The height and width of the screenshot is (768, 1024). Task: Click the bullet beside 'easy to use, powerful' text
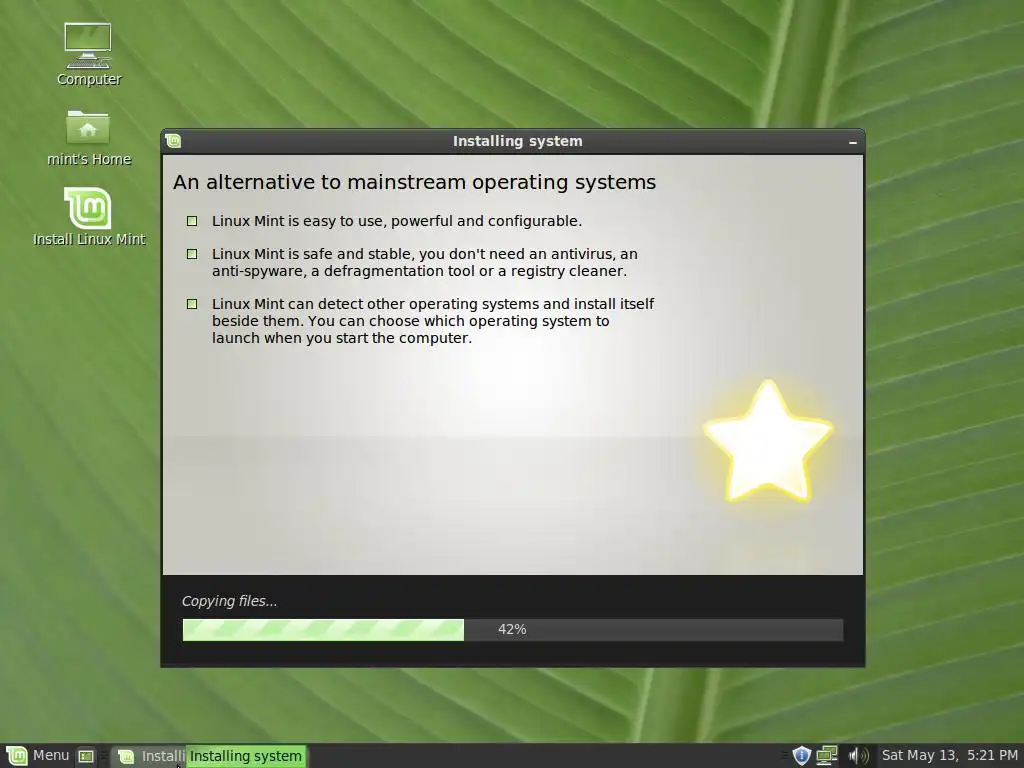coord(192,221)
